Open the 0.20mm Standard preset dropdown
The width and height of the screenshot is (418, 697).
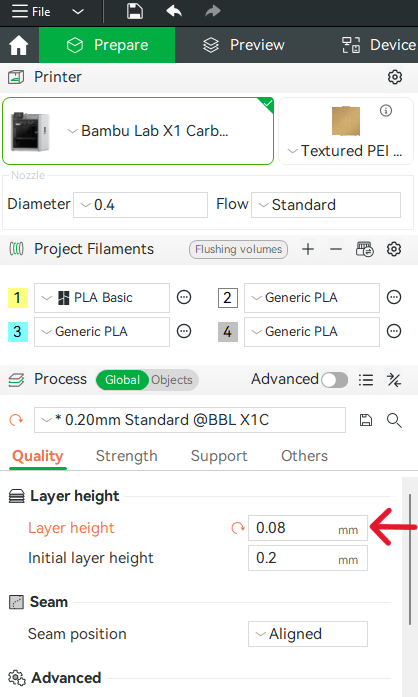190,420
